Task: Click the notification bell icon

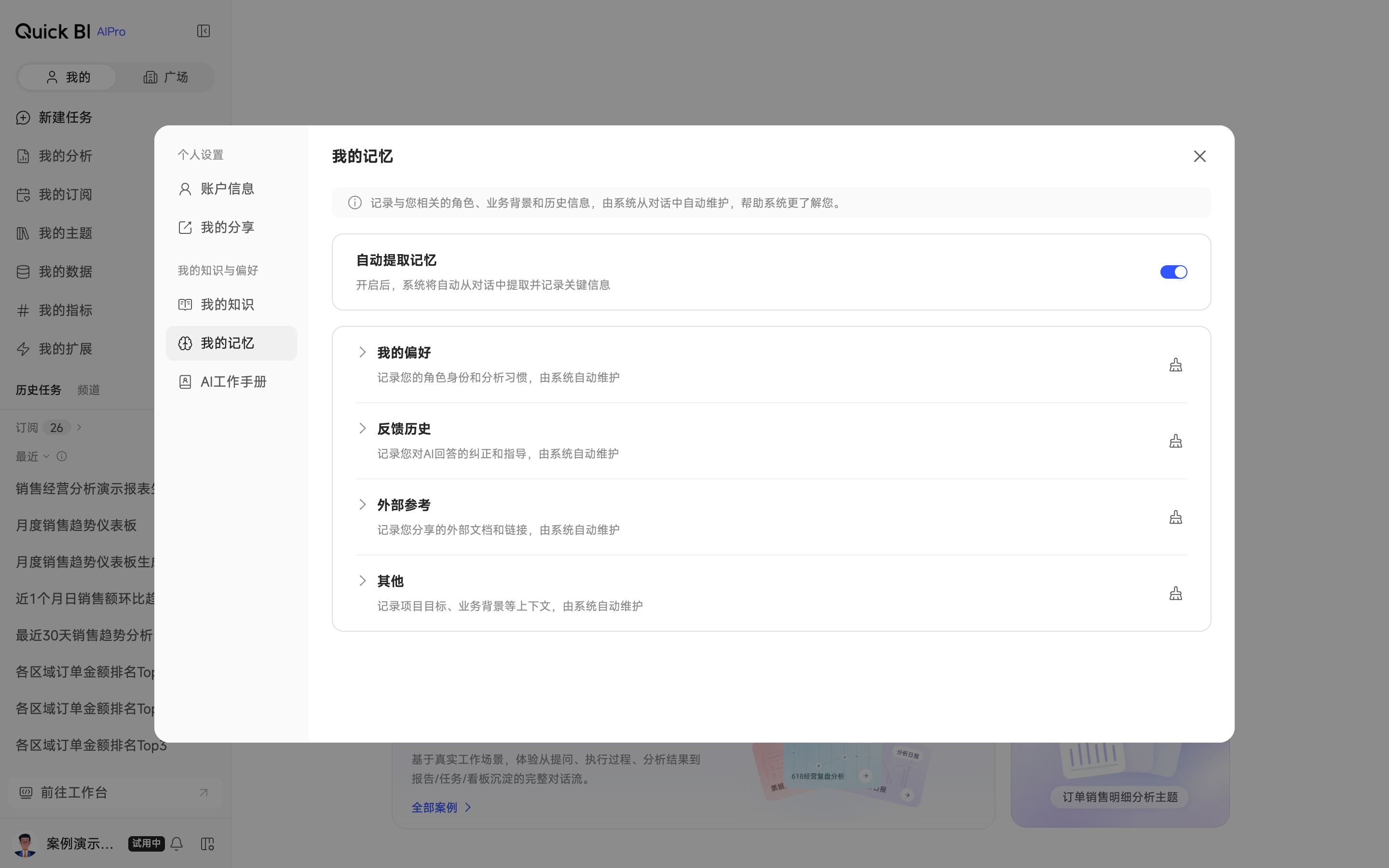Action: pyautogui.click(x=177, y=843)
